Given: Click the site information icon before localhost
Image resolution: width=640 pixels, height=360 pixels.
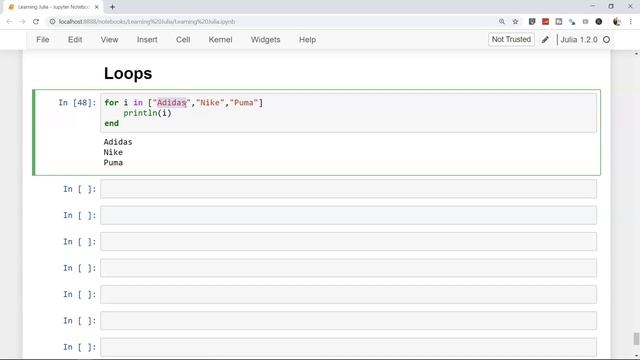Looking at the screenshot, I should tap(52, 22).
